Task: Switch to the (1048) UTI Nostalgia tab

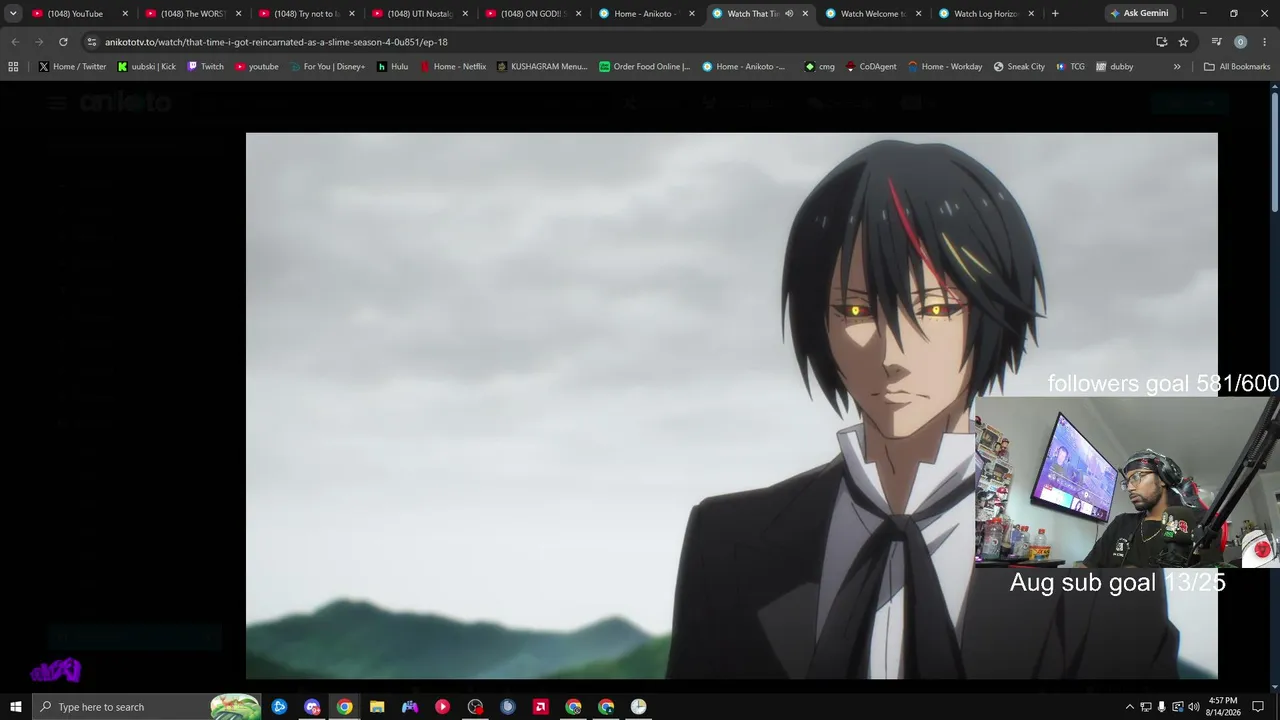Action: pyautogui.click(x=420, y=14)
